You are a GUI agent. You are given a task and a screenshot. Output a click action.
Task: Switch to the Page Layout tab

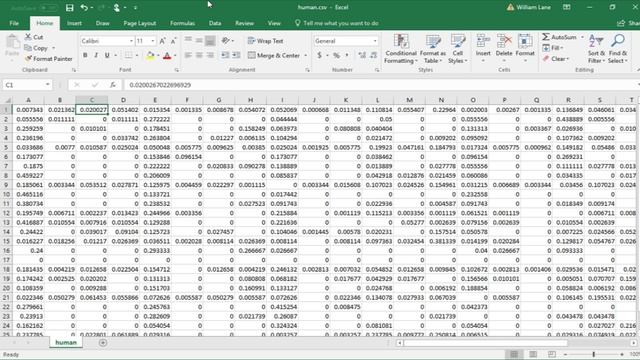pyautogui.click(x=140, y=23)
